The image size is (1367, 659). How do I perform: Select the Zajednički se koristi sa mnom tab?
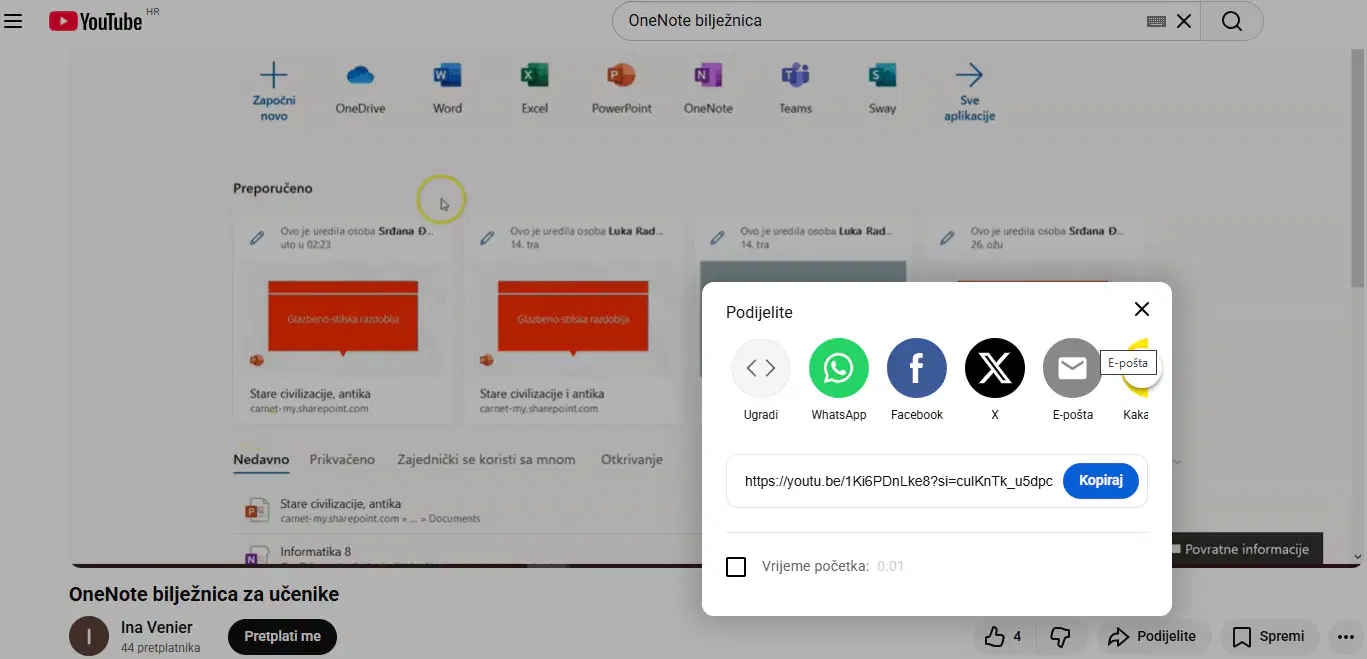486,460
